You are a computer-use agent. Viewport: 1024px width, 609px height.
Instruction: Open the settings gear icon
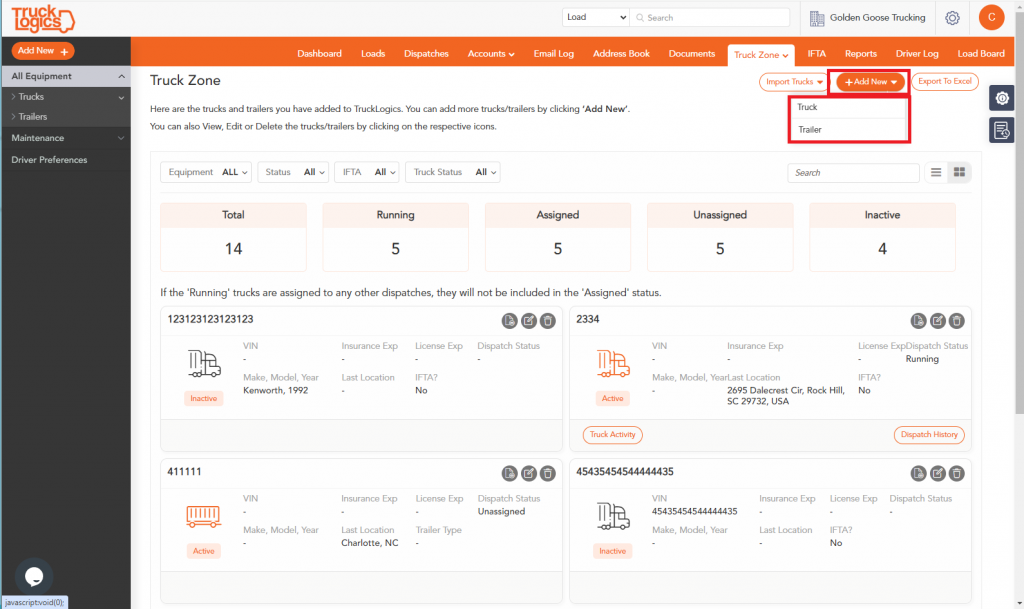(952, 18)
